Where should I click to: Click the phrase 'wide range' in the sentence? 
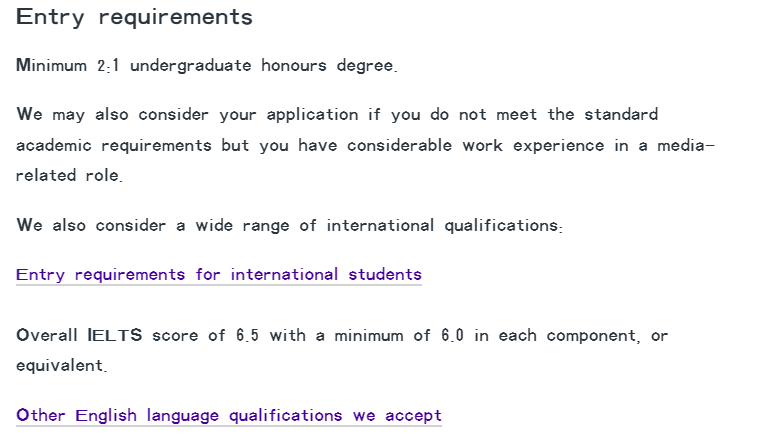click(x=242, y=225)
